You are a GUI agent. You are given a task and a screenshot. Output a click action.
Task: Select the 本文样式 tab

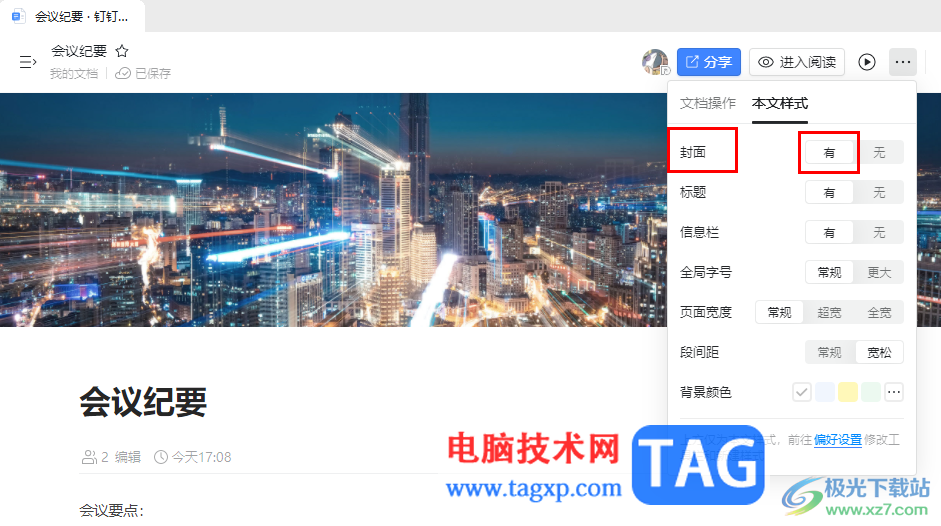coord(780,103)
